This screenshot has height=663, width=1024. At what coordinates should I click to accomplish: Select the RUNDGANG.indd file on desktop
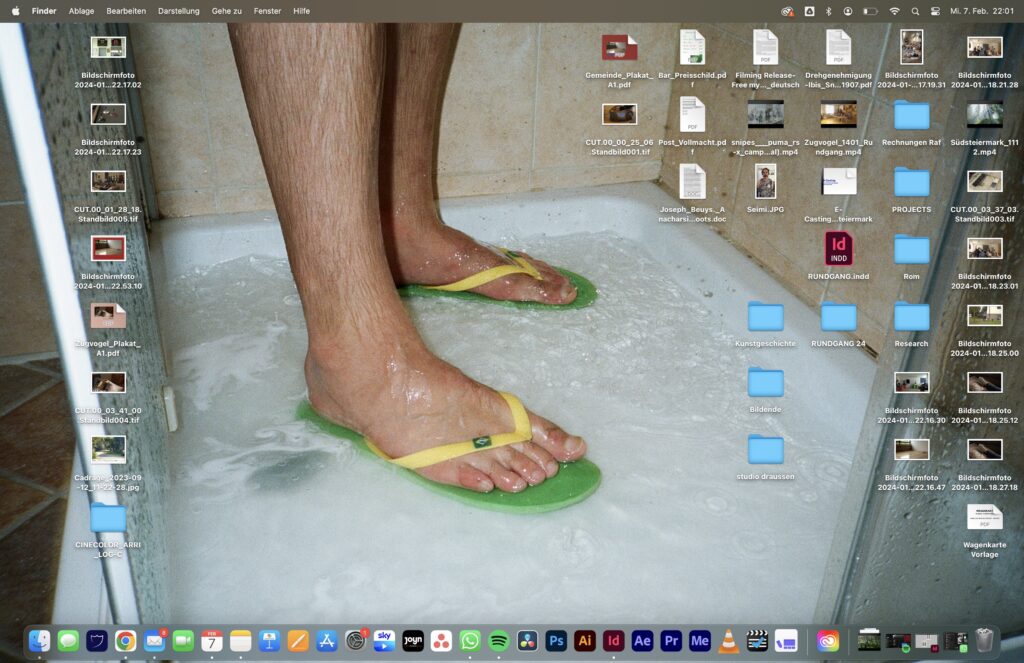click(838, 249)
